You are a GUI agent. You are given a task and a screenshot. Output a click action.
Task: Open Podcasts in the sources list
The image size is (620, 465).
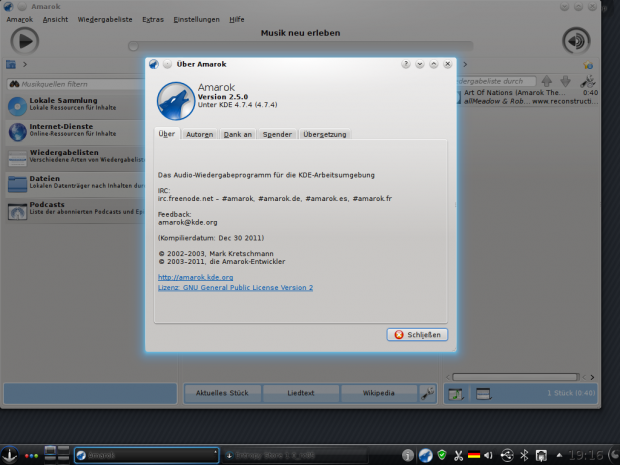(76, 210)
